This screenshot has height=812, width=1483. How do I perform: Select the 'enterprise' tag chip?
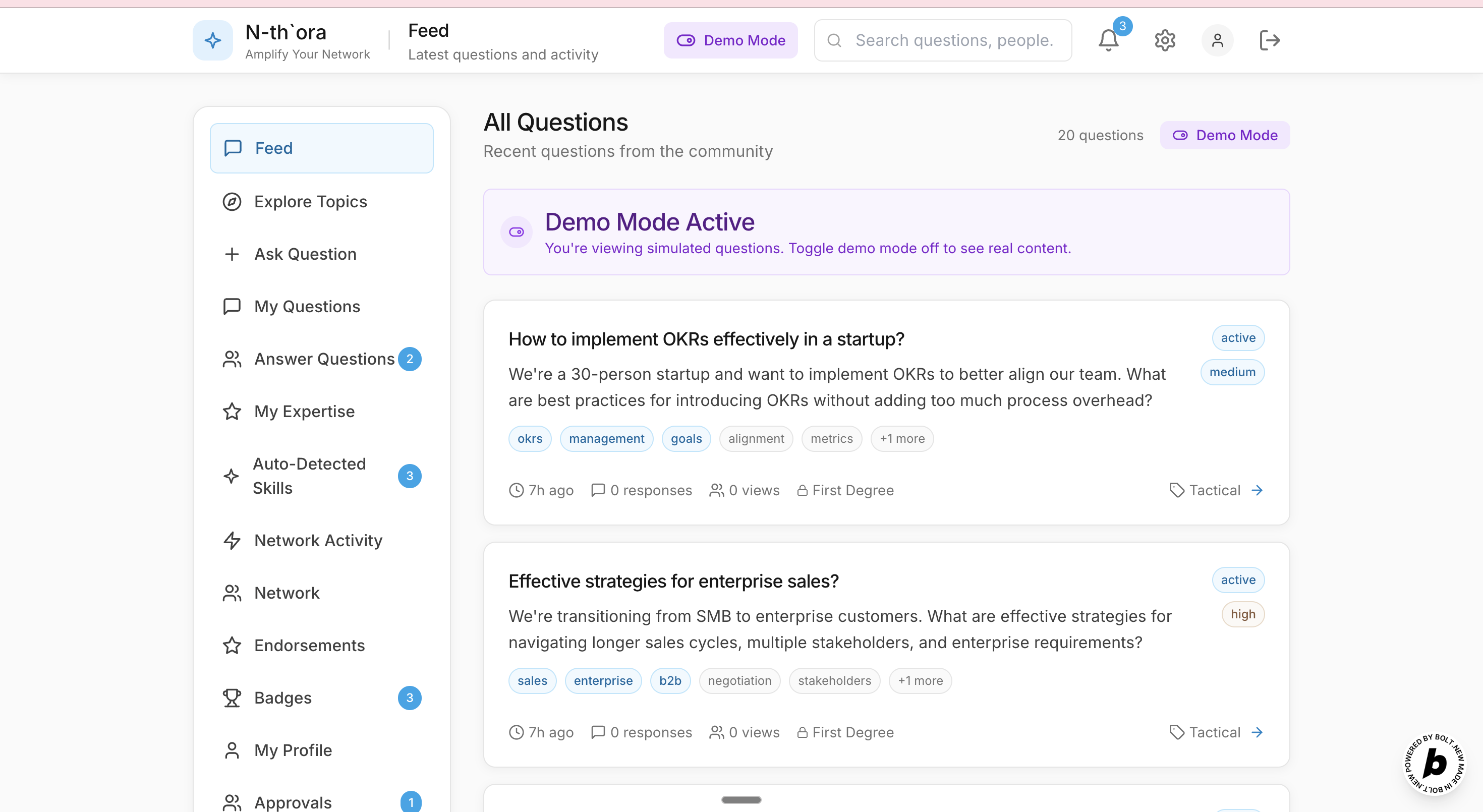tap(603, 681)
